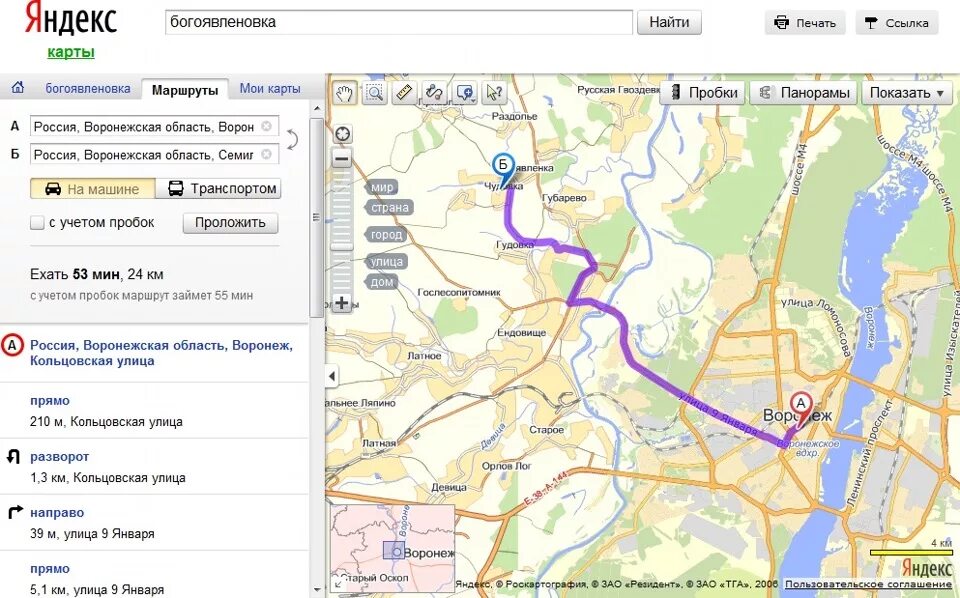Clear the point A address field
The height and width of the screenshot is (598, 960).
point(266,126)
